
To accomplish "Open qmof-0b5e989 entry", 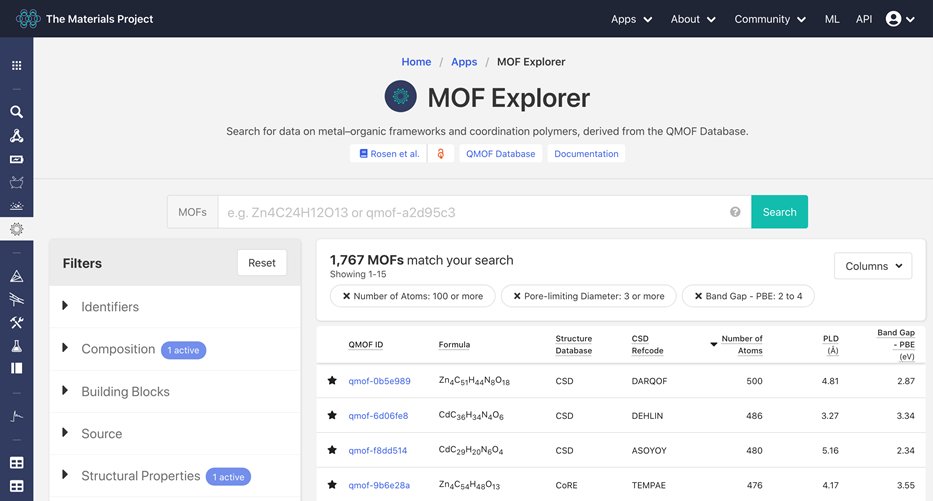I will click(379, 381).
